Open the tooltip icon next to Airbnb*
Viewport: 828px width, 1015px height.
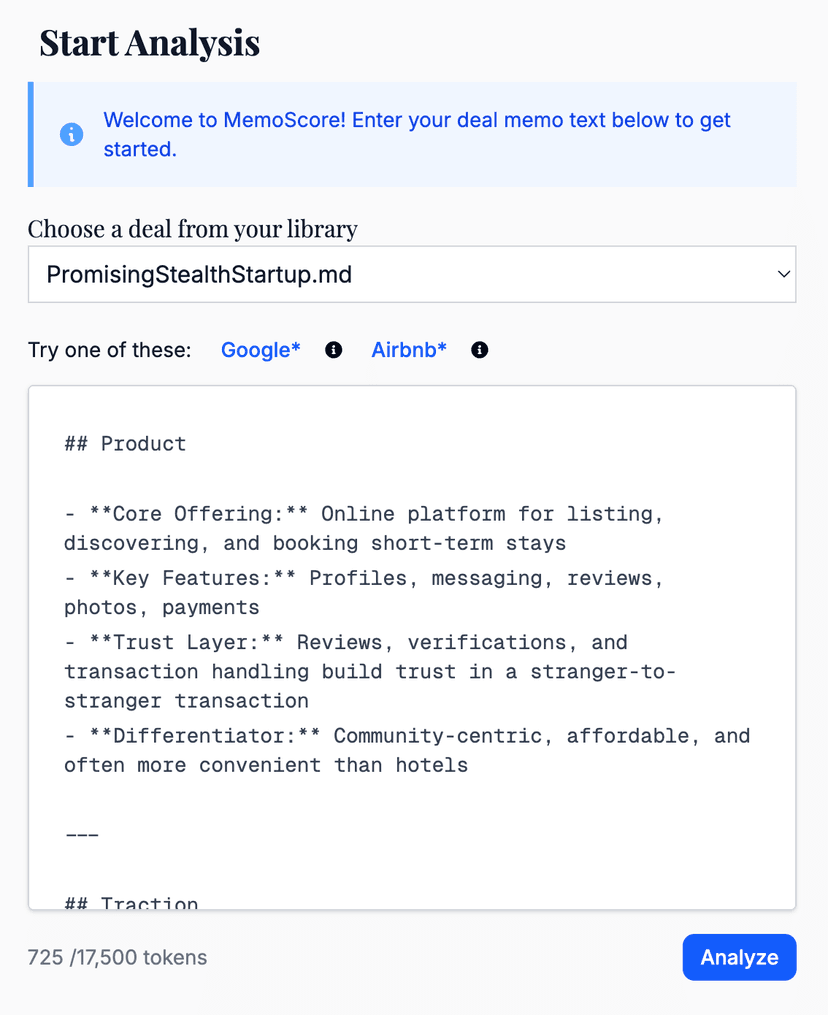click(479, 349)
